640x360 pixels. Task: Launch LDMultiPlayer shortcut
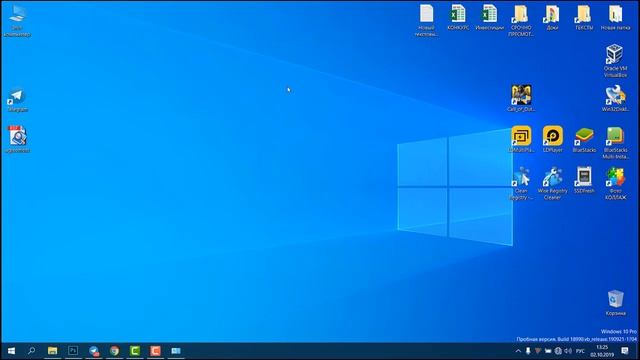(521, 139)
